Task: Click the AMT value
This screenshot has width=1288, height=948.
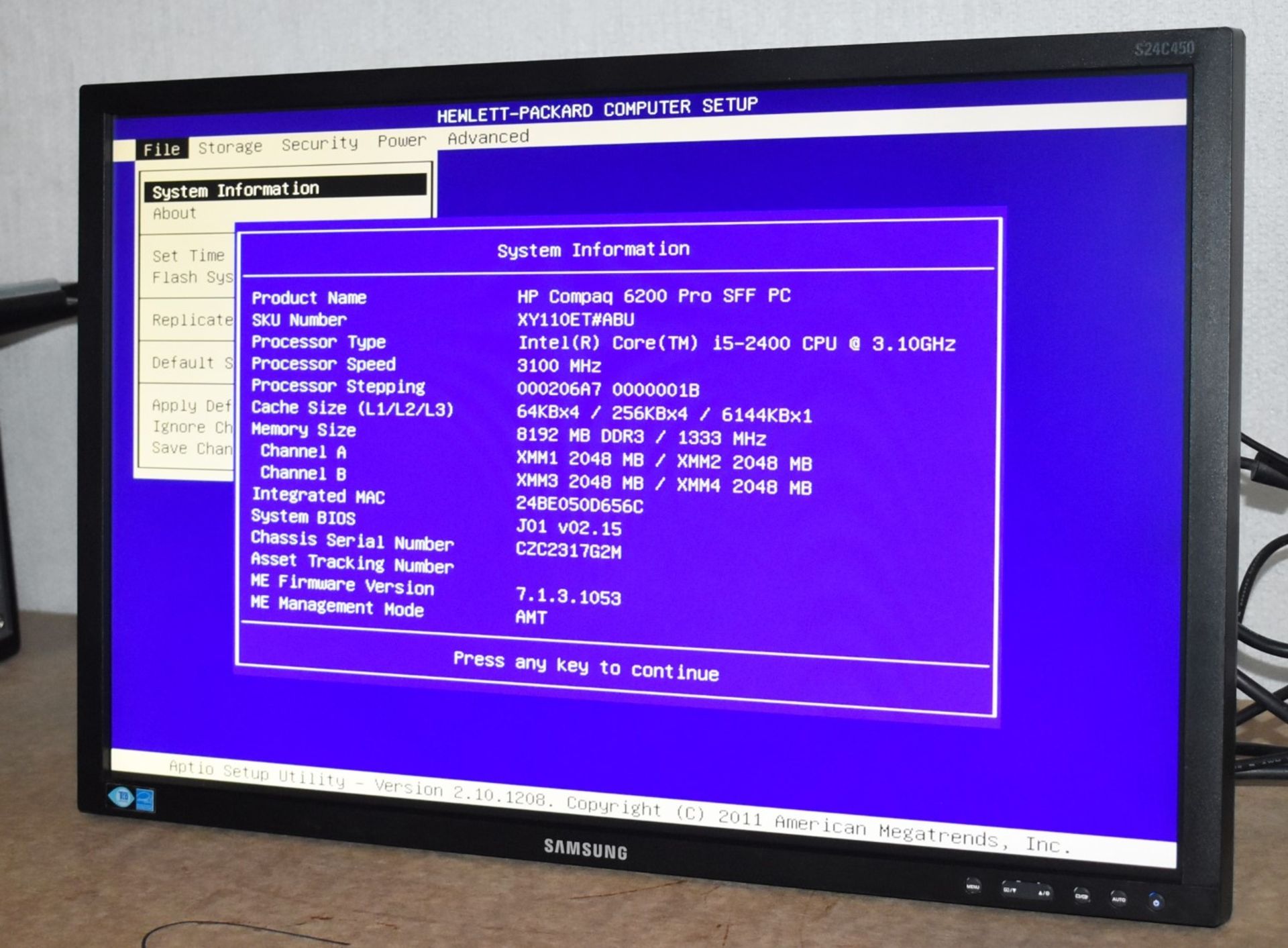Action: pos(531,617)
